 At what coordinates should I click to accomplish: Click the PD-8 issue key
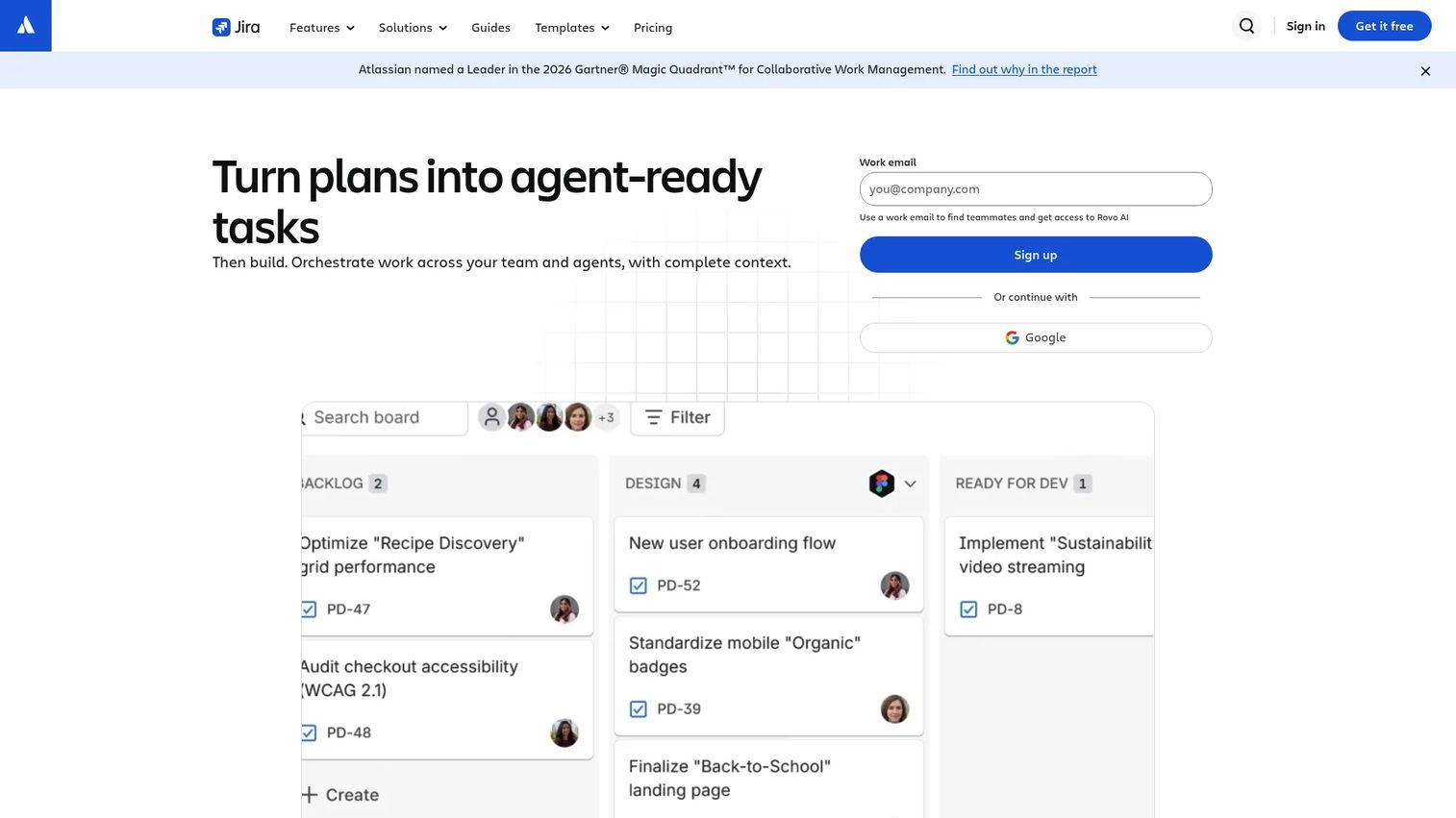(x=1005, y=609)
